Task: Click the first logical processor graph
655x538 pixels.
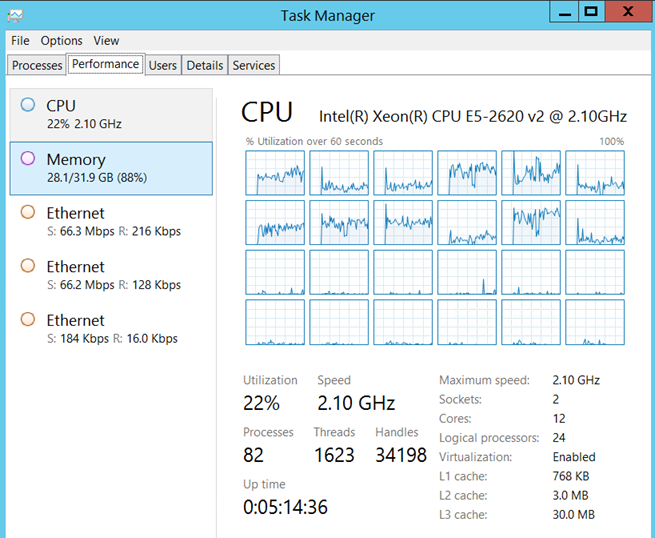Action: click(x=275, y=173)
